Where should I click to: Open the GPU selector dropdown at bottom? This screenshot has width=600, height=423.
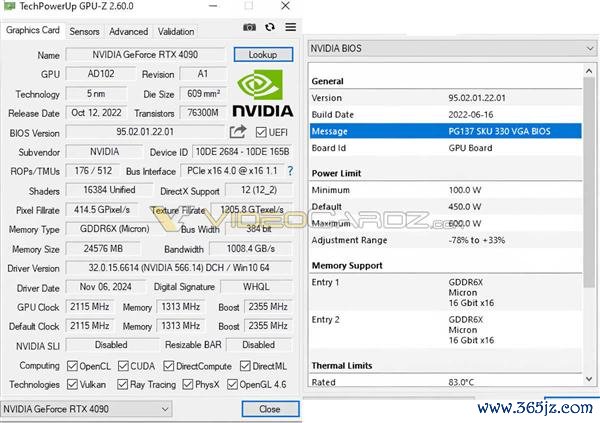coord(86,409)
